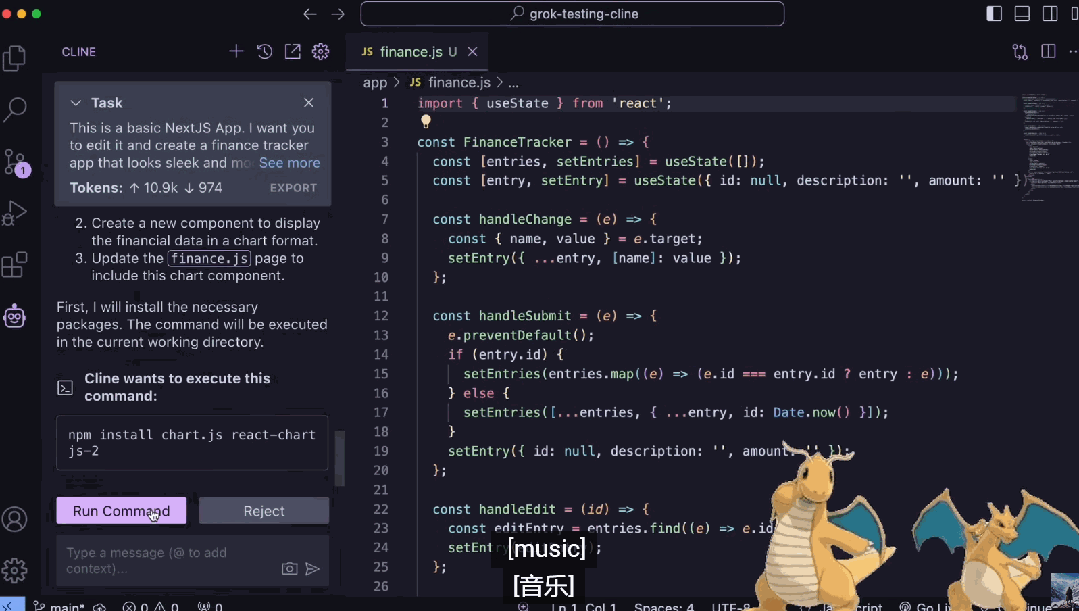Image resolution: width=1079 pixels, height=611 pixels.
Task: Click the Cline chat panel scrollbar
Action: (339, 459)
